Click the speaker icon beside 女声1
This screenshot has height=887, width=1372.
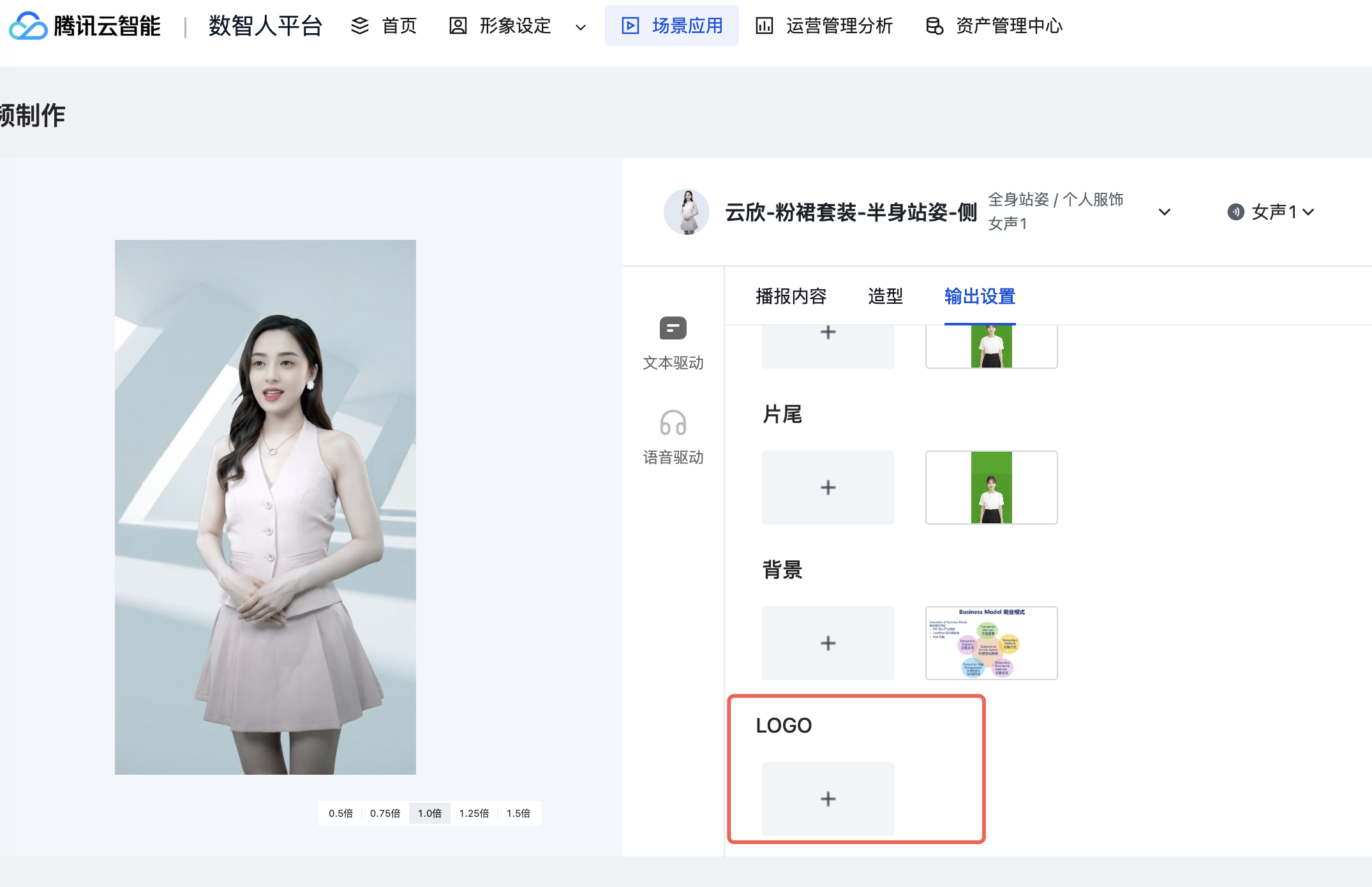[1235, 212]
